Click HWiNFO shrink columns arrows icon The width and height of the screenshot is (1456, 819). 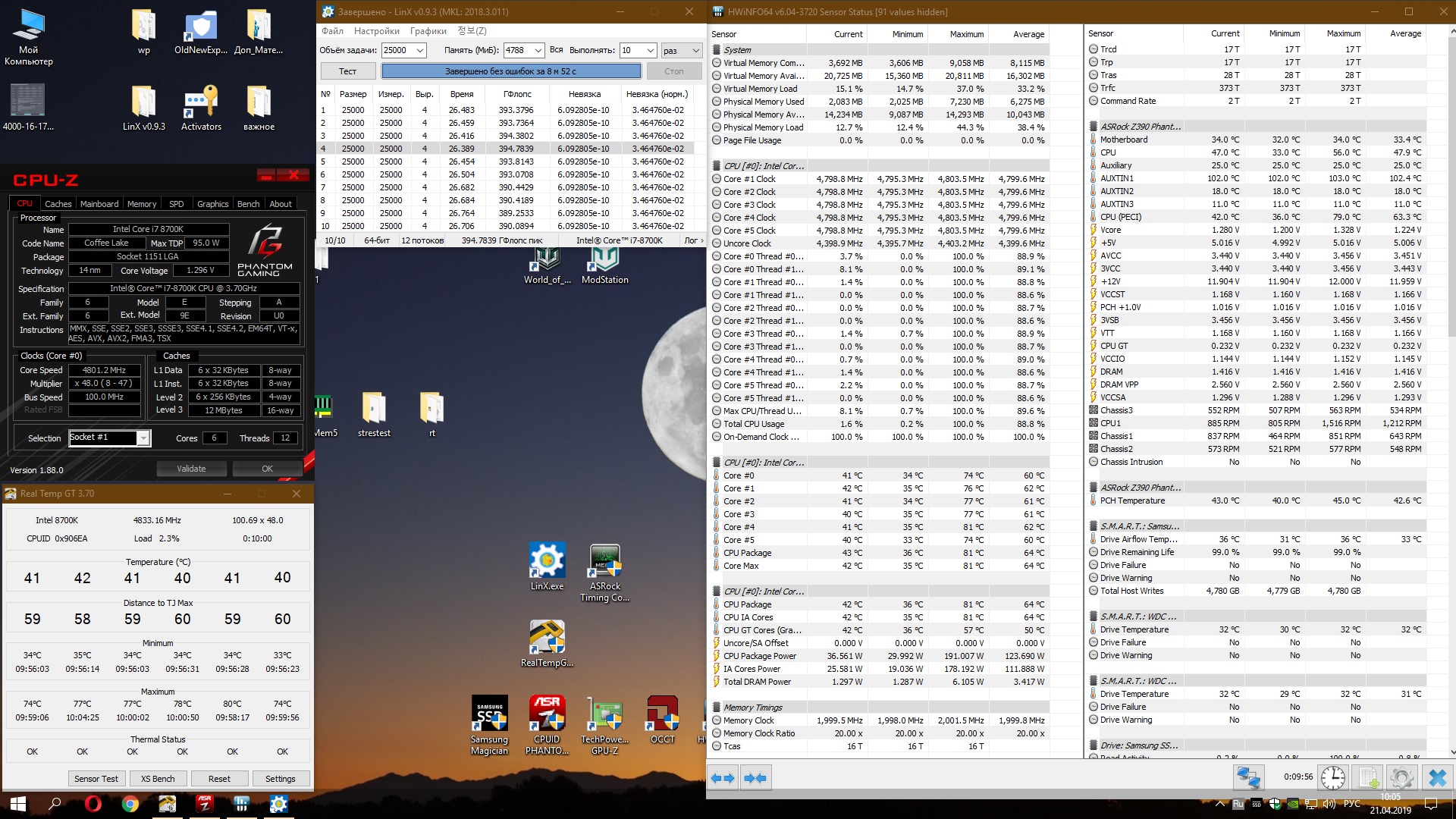click(755, 778)
